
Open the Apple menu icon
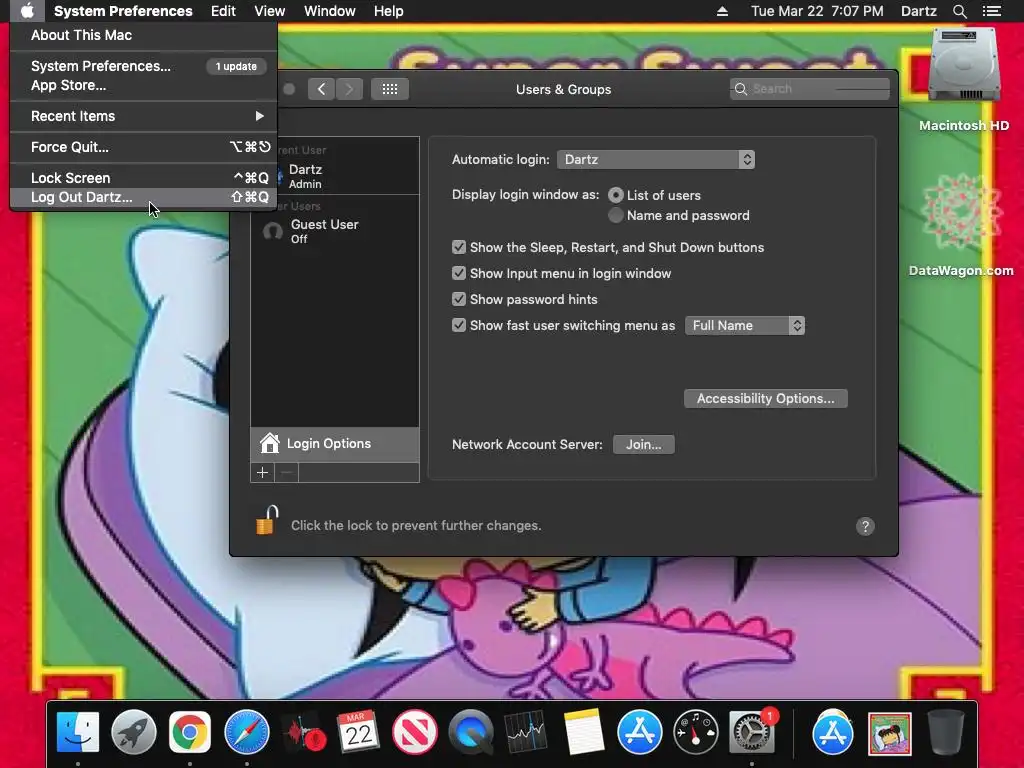pyautogui.click(x=27, y=11)
